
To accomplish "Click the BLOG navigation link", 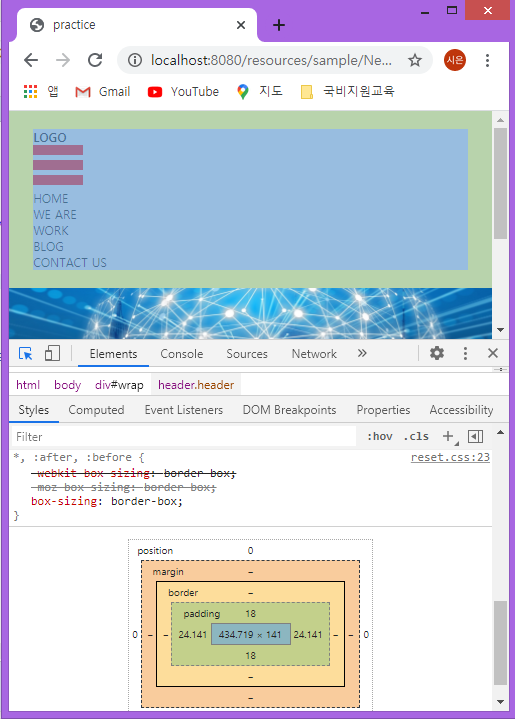I will click(x=49, y=247).
